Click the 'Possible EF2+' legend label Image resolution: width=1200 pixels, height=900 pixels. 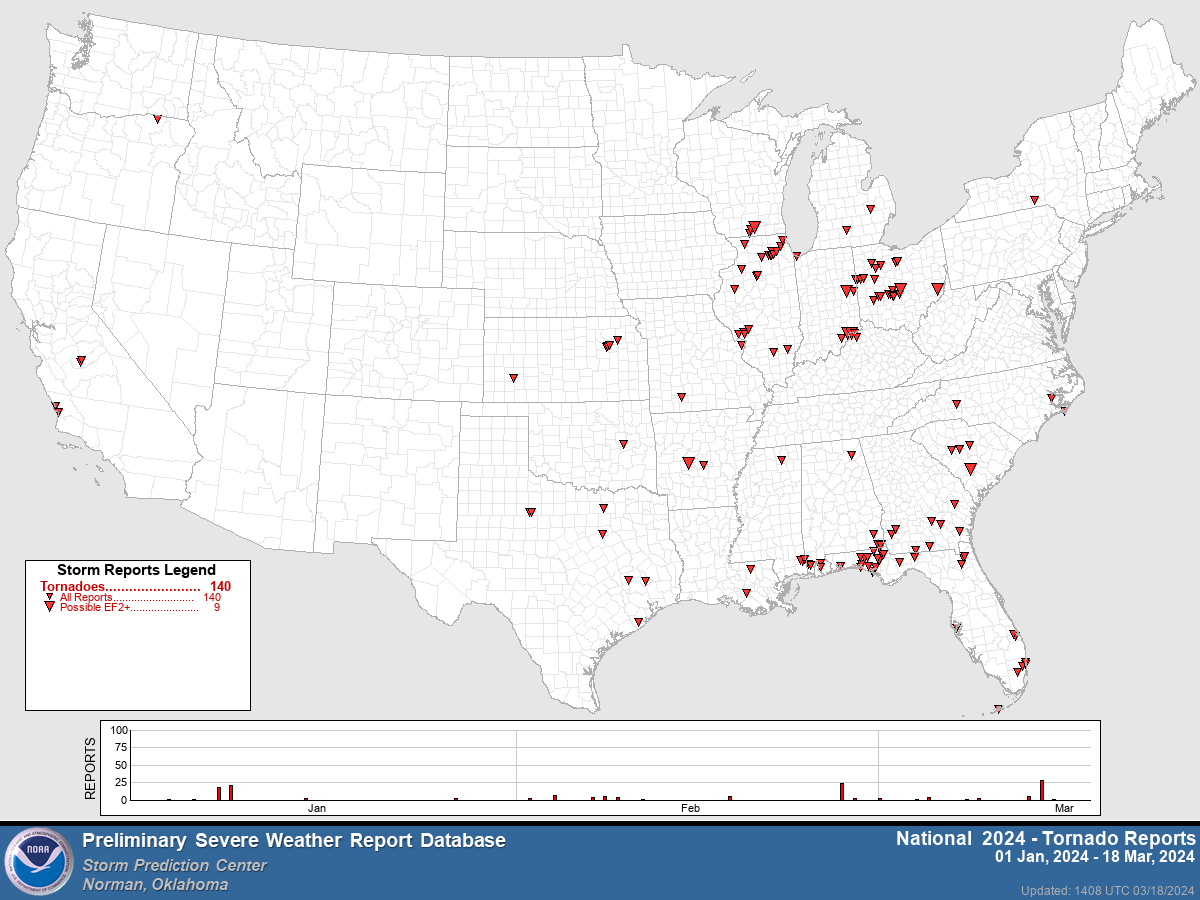[x=95, y=607]
